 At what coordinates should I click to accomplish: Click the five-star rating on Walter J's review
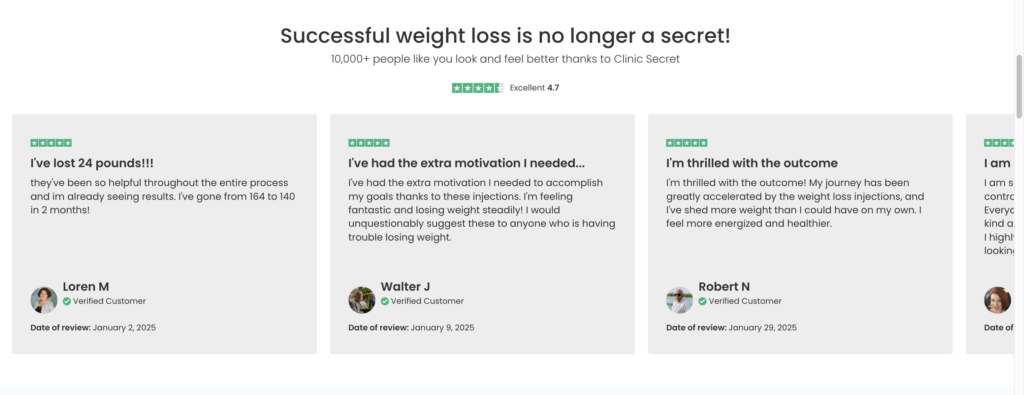(x=369, y=143)
